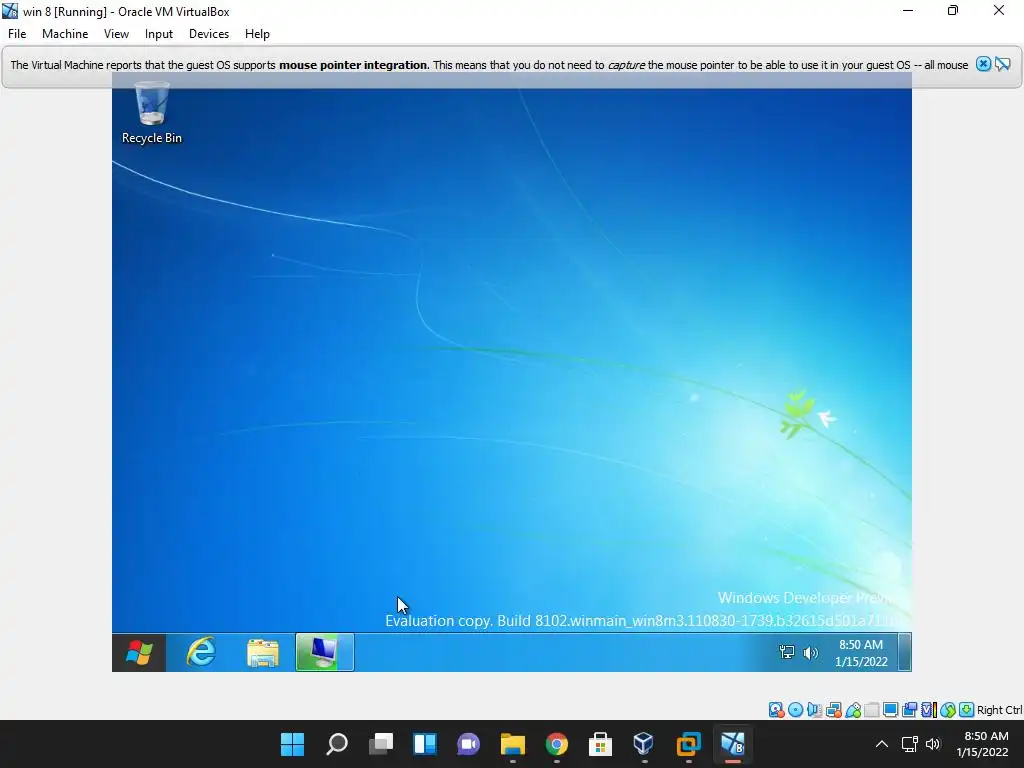The height and width of the screenshot is (768, 1024).
Task: Open the Input menu
Action: pos(159,34)
